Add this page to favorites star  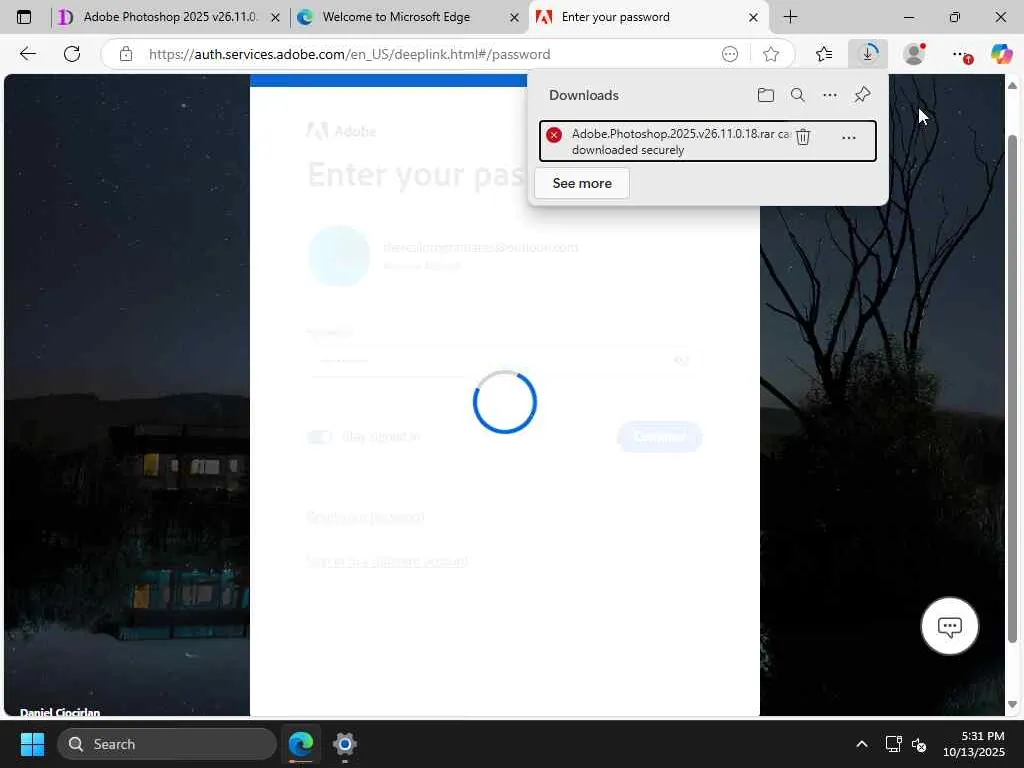click(x=771, y=54)
